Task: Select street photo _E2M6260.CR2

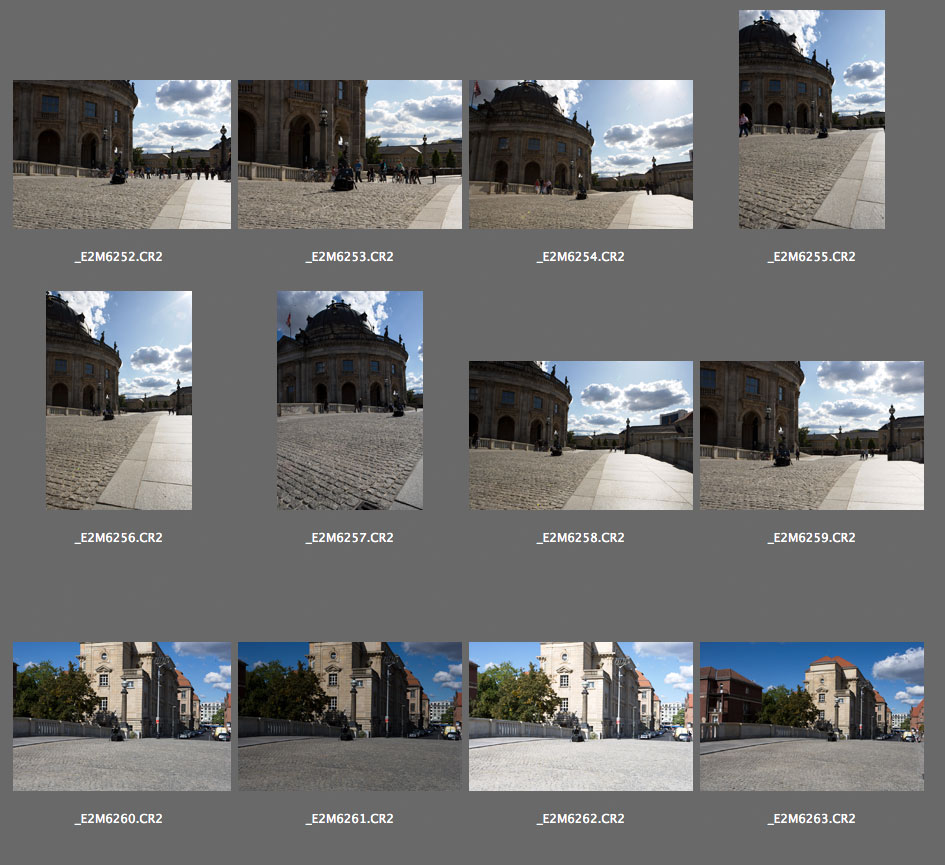Action: (x=121, y=716)
